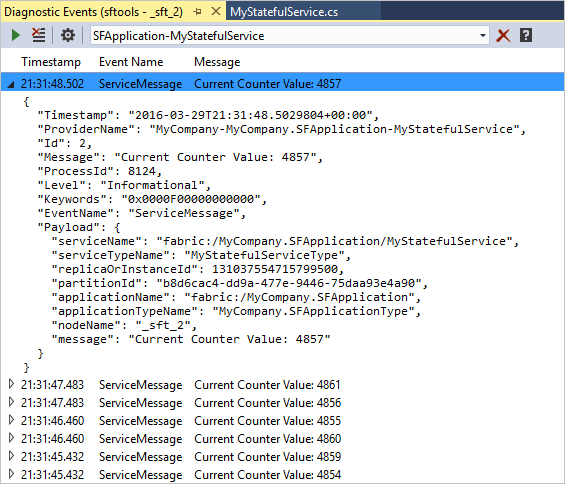Click the "ProcessId": 8124 line
Viewport: 565px width, 484px height.
100,171
